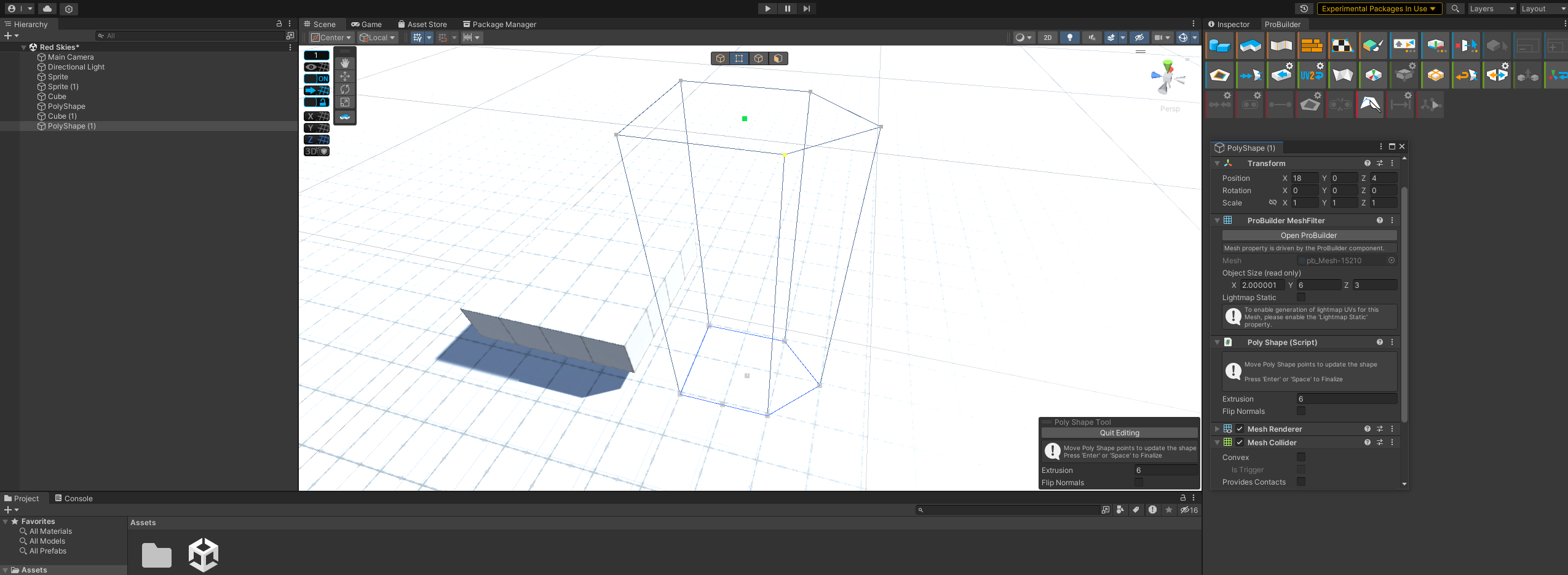Screen dimensions: 1568x575
Task: Enable the Convex checkbox on Mesh Collider
Action: (1301, 457)
